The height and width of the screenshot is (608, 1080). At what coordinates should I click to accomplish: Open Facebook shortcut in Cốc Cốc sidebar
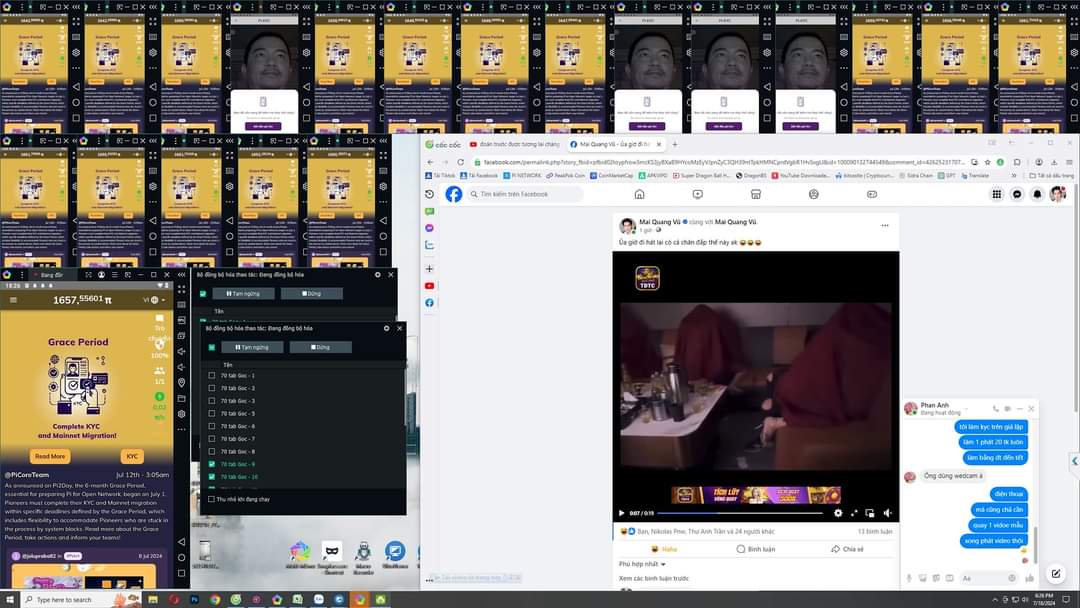(429, 302)
